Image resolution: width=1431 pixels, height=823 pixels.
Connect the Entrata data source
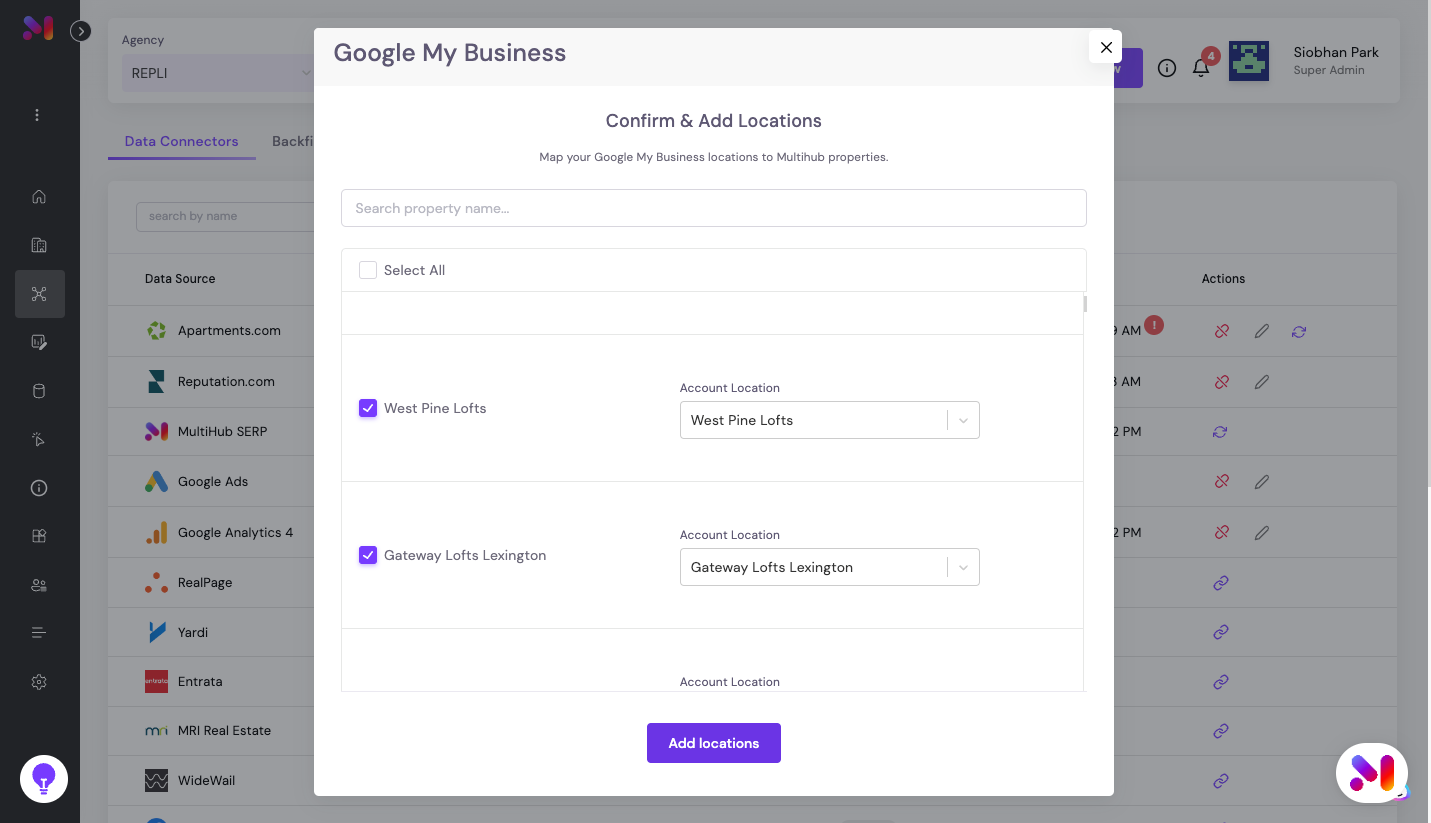1220,682
